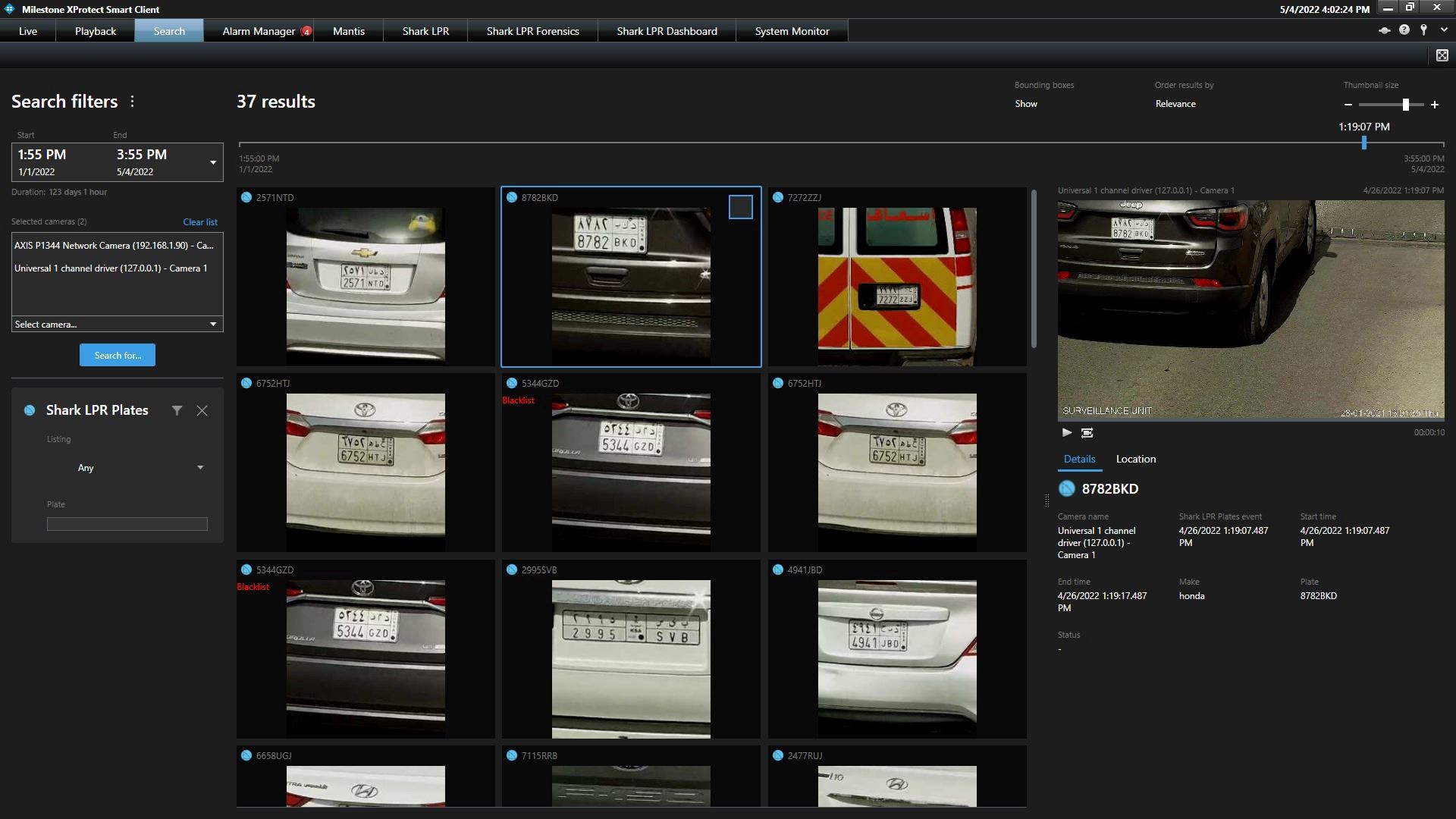The height and width of the screenshot is (819, 1456).
Task: Open the 2995SVB result thumbnail
Action: [631, 658]
